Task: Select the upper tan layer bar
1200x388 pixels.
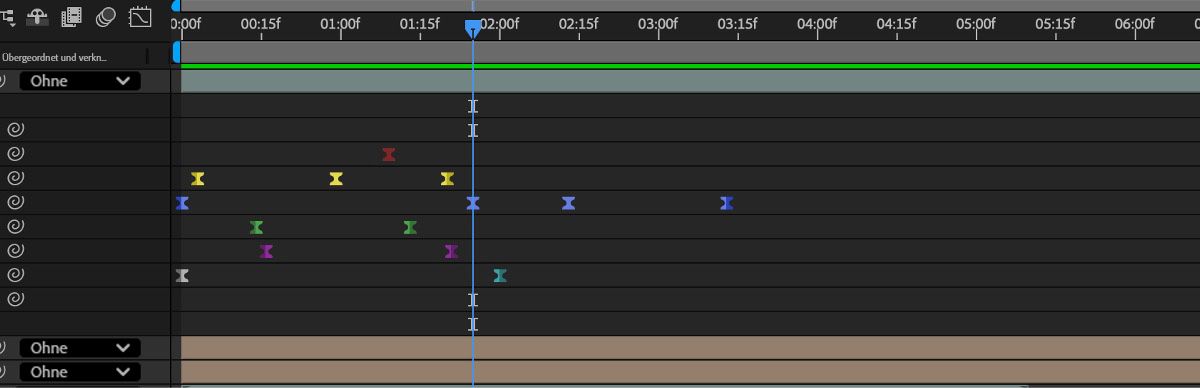Action: pos(690,348)
